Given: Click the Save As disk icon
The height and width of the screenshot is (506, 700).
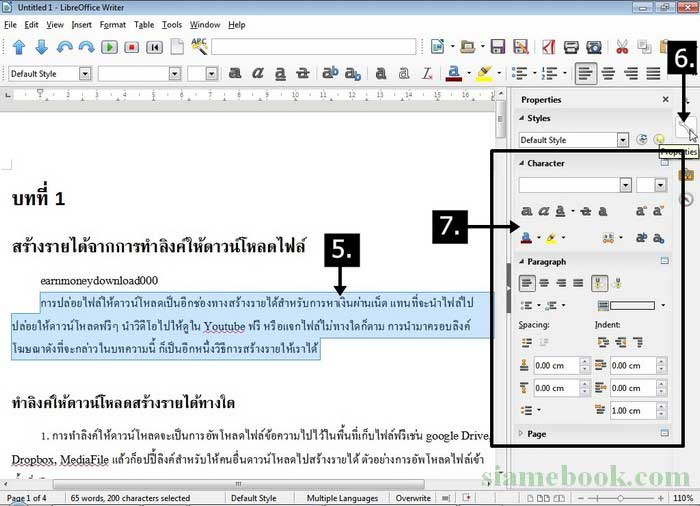Looking at the screenshot, I should [521, 46].
